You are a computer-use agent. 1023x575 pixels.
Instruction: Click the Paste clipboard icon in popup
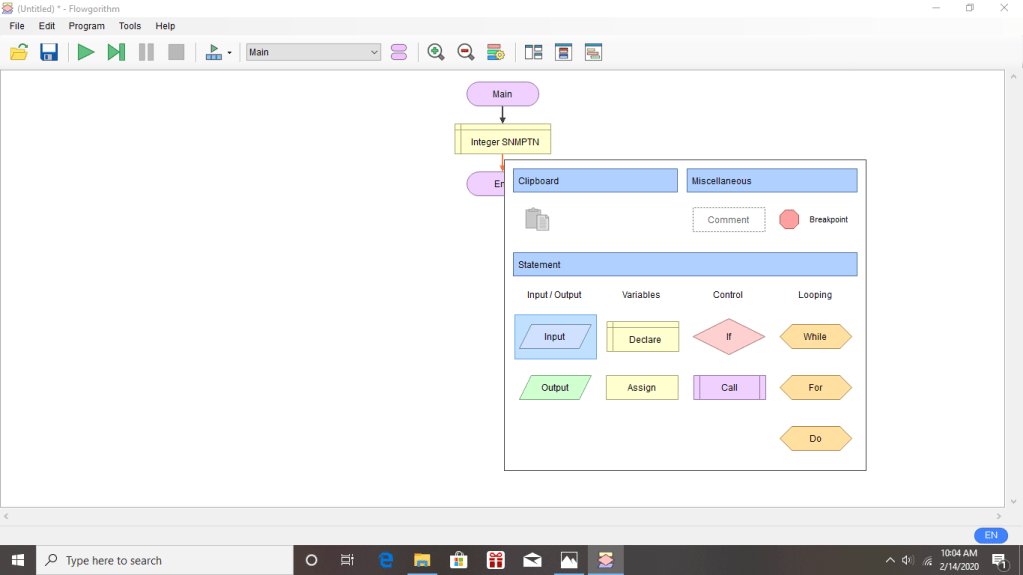537,219
